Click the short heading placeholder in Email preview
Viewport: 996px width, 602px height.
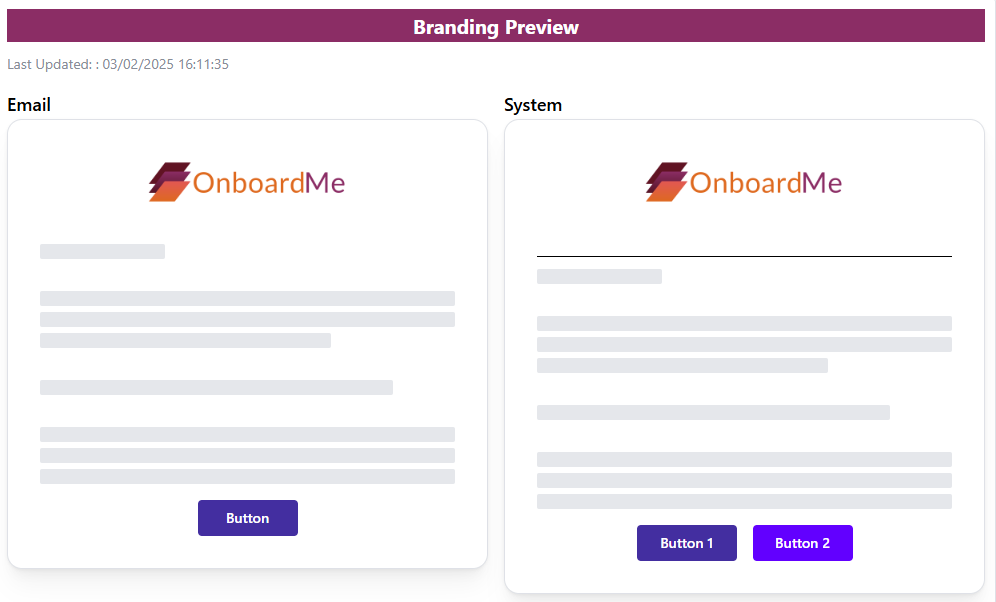[x=102, y=252]
